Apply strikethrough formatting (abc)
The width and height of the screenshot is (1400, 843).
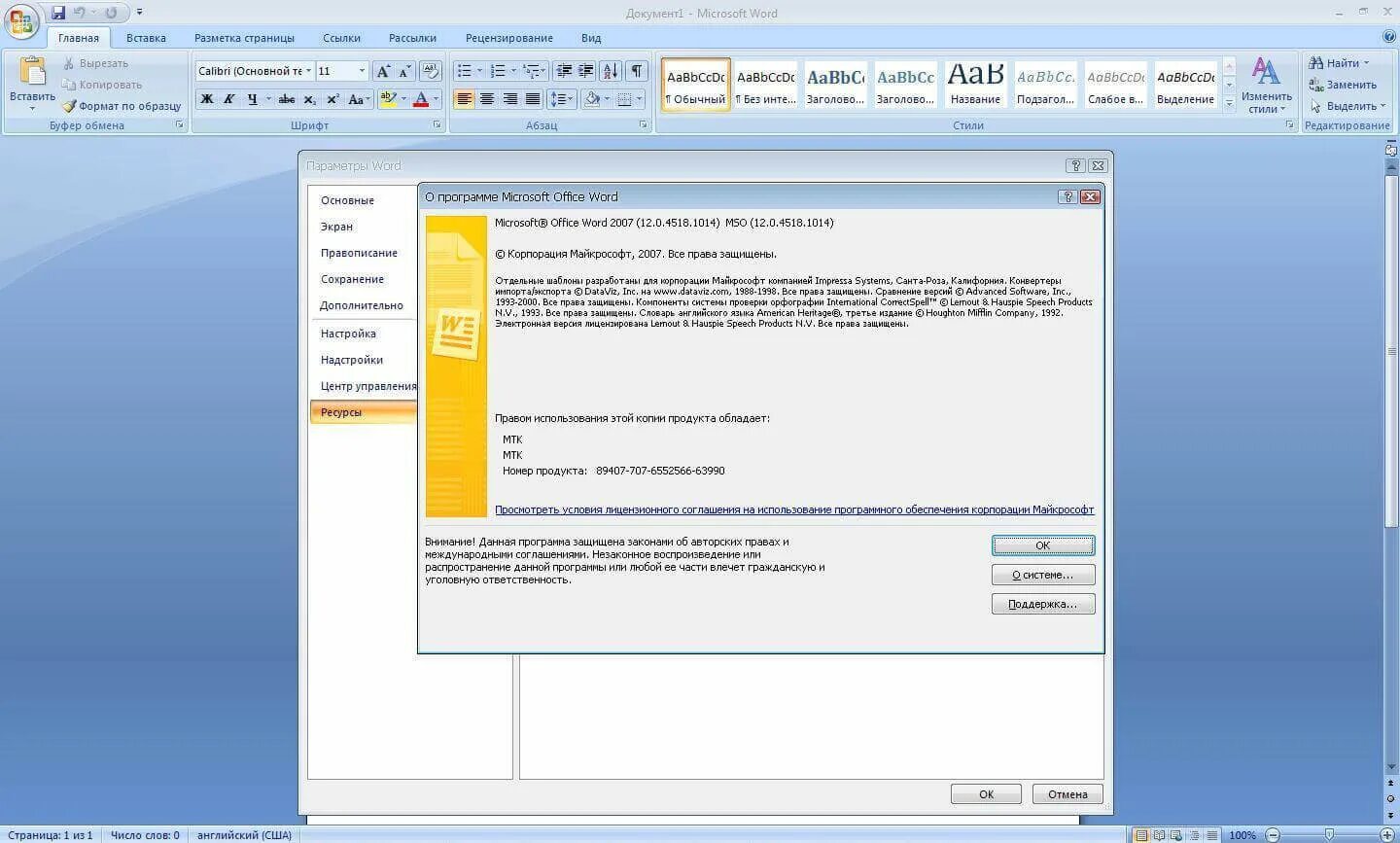(x=287, y=99)
